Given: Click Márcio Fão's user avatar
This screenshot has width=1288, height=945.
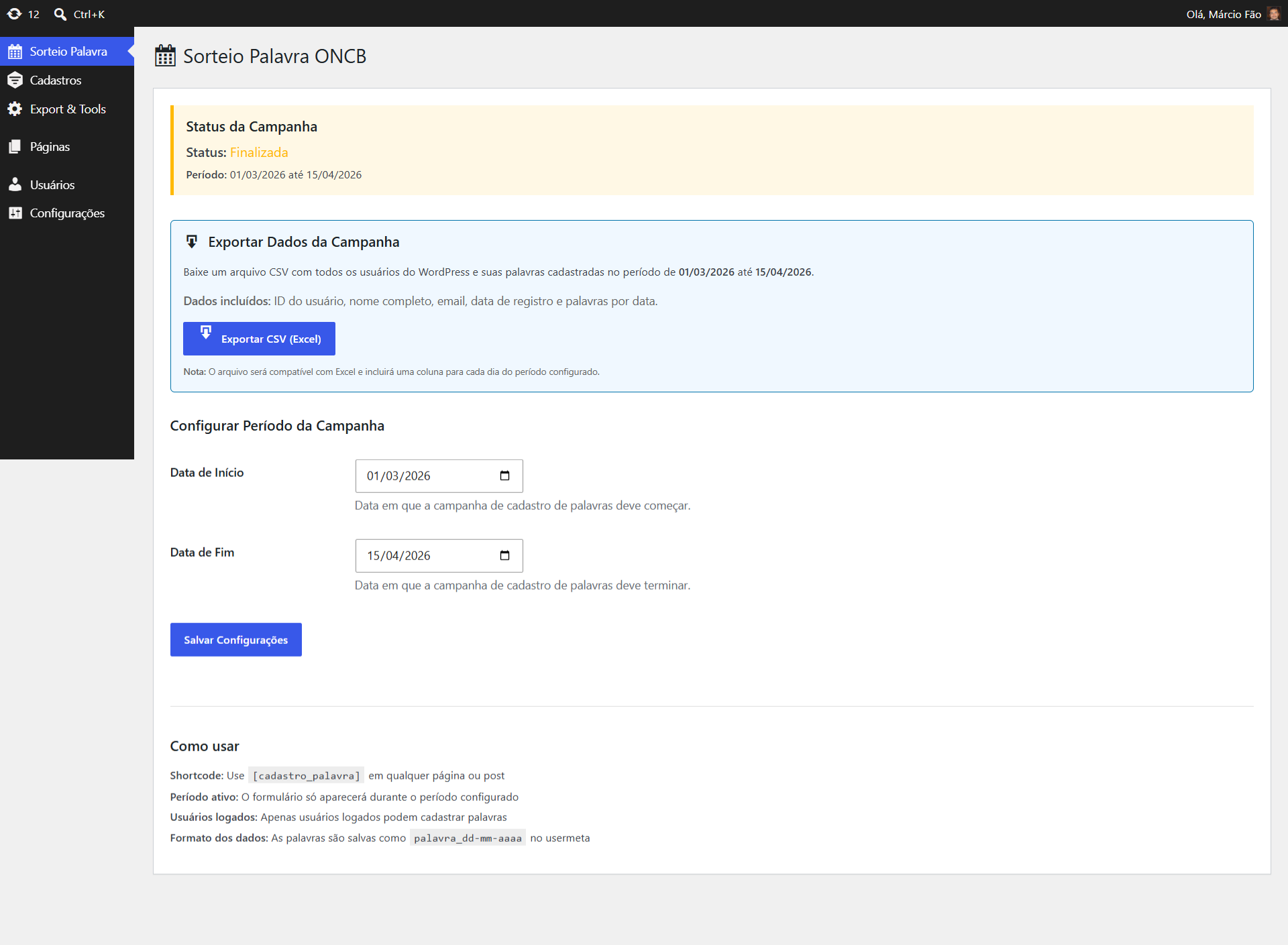Looking at the screenshot, I should pyautogui.click(x=1274, y=14).
